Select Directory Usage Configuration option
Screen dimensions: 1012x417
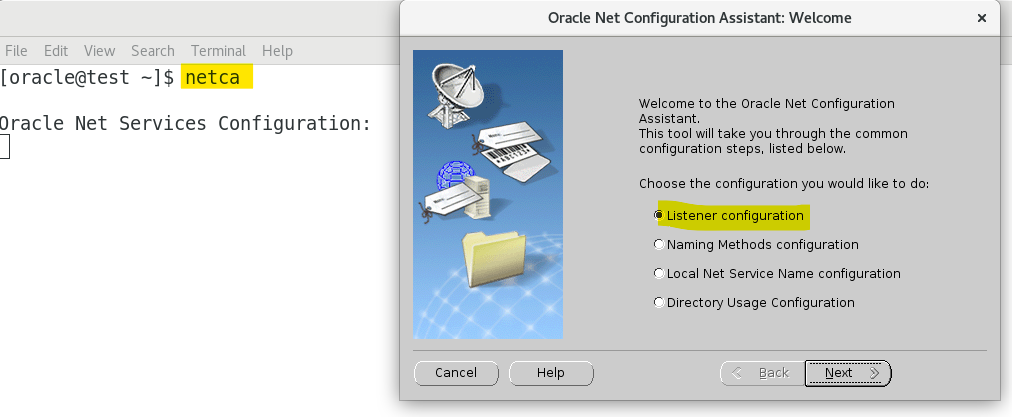coord(659,302)
